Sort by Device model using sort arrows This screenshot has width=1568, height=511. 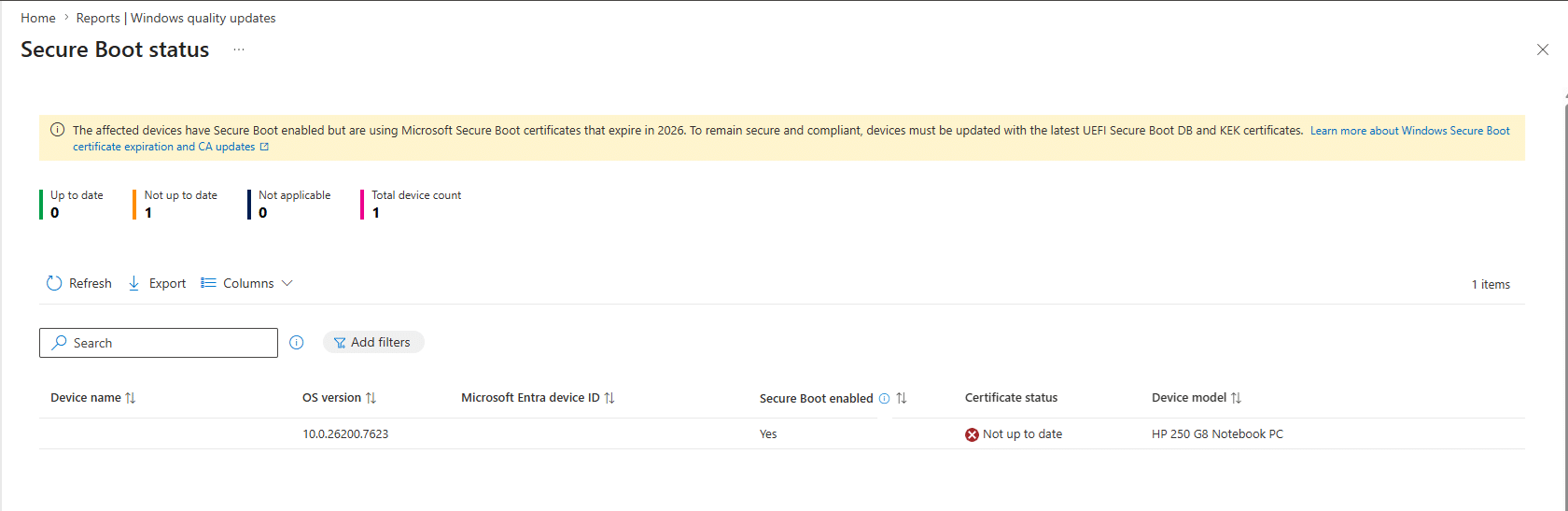[1236, 398]
